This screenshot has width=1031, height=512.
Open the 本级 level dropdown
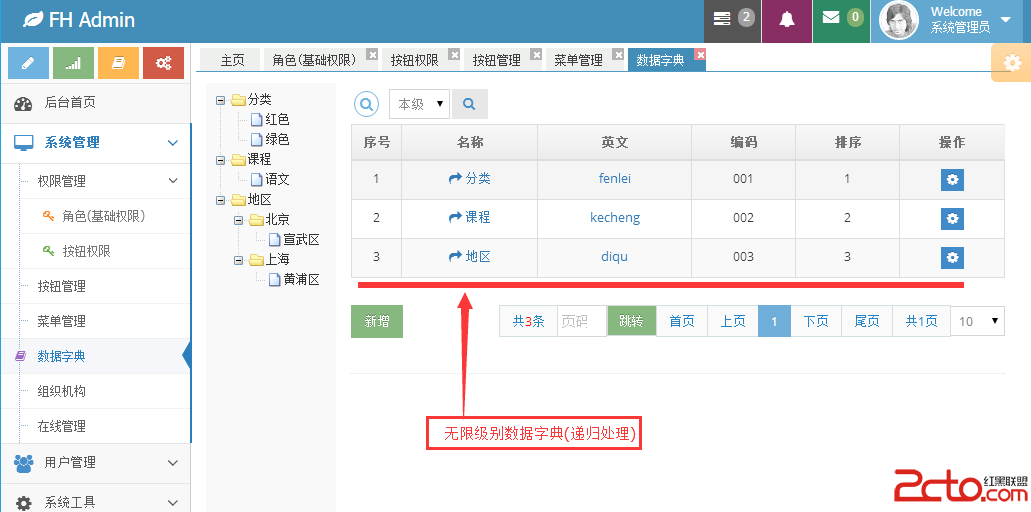click(420, 104)
